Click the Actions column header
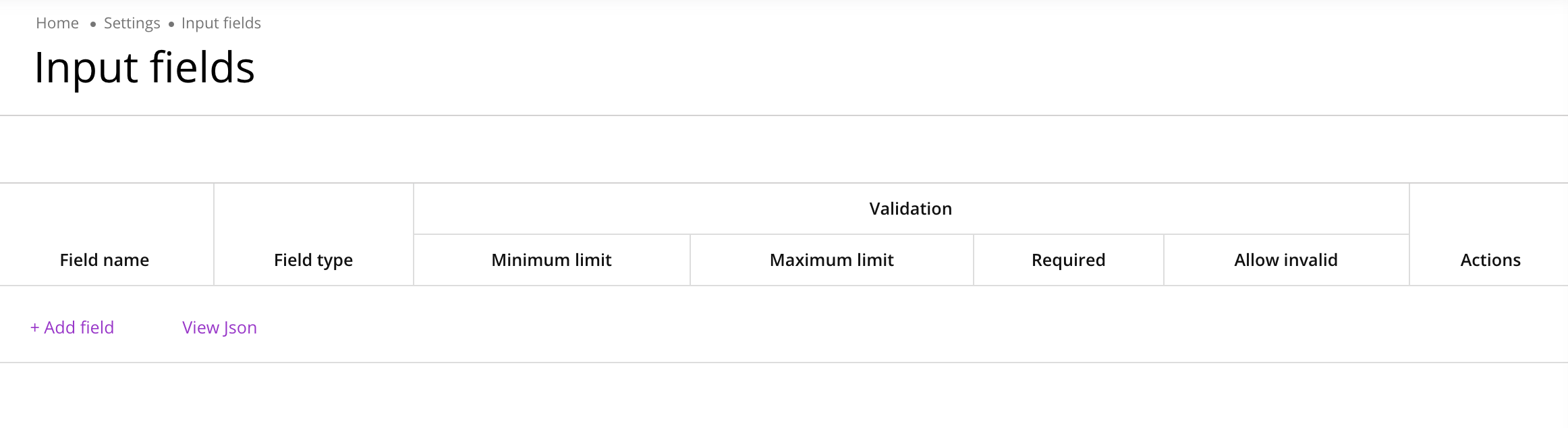 pyautogui.click(x=1490, y=260)
